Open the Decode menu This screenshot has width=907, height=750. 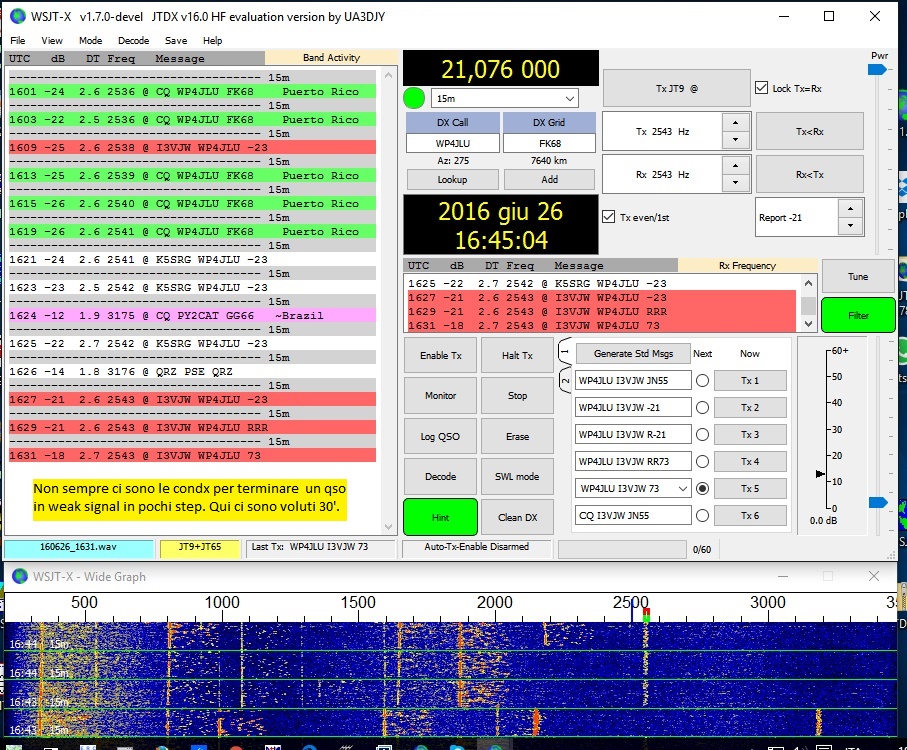[134, 40]
